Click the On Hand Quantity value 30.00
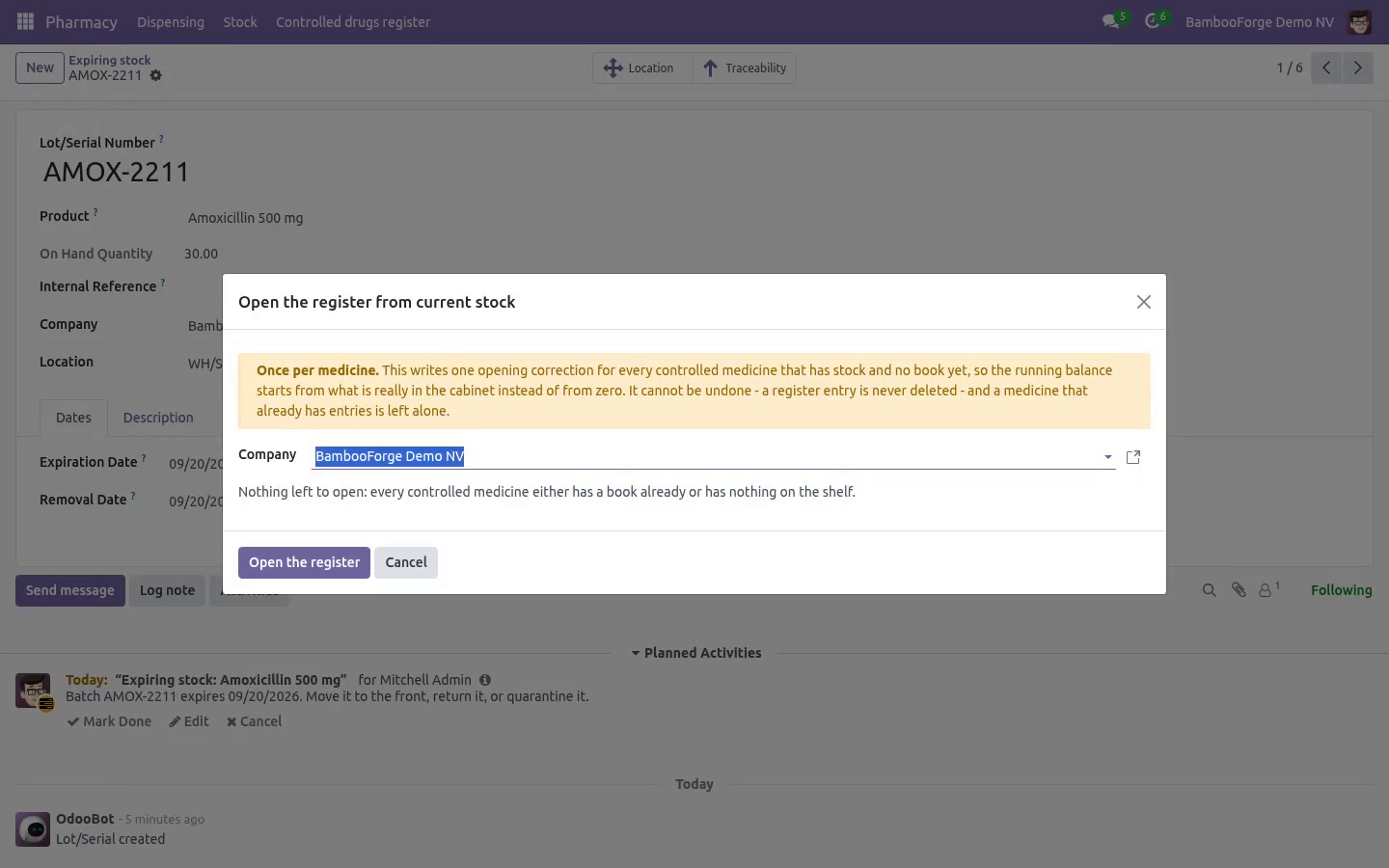The width and height of the screenshot is (1389, 868). coord(201,254)
